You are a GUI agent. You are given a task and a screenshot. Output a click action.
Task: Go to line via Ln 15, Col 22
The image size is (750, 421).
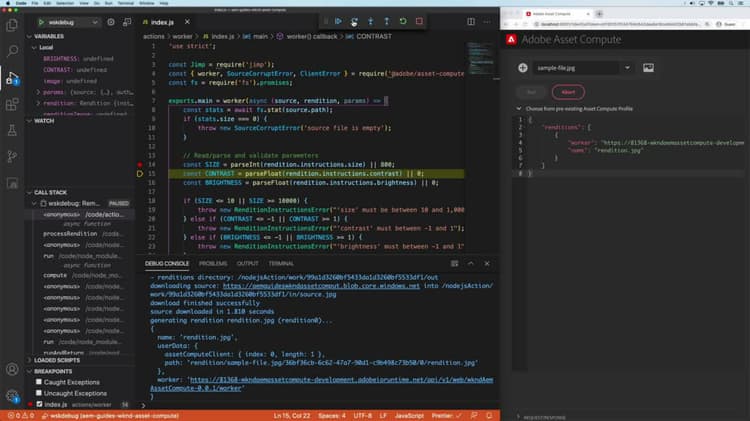point(291,416)
